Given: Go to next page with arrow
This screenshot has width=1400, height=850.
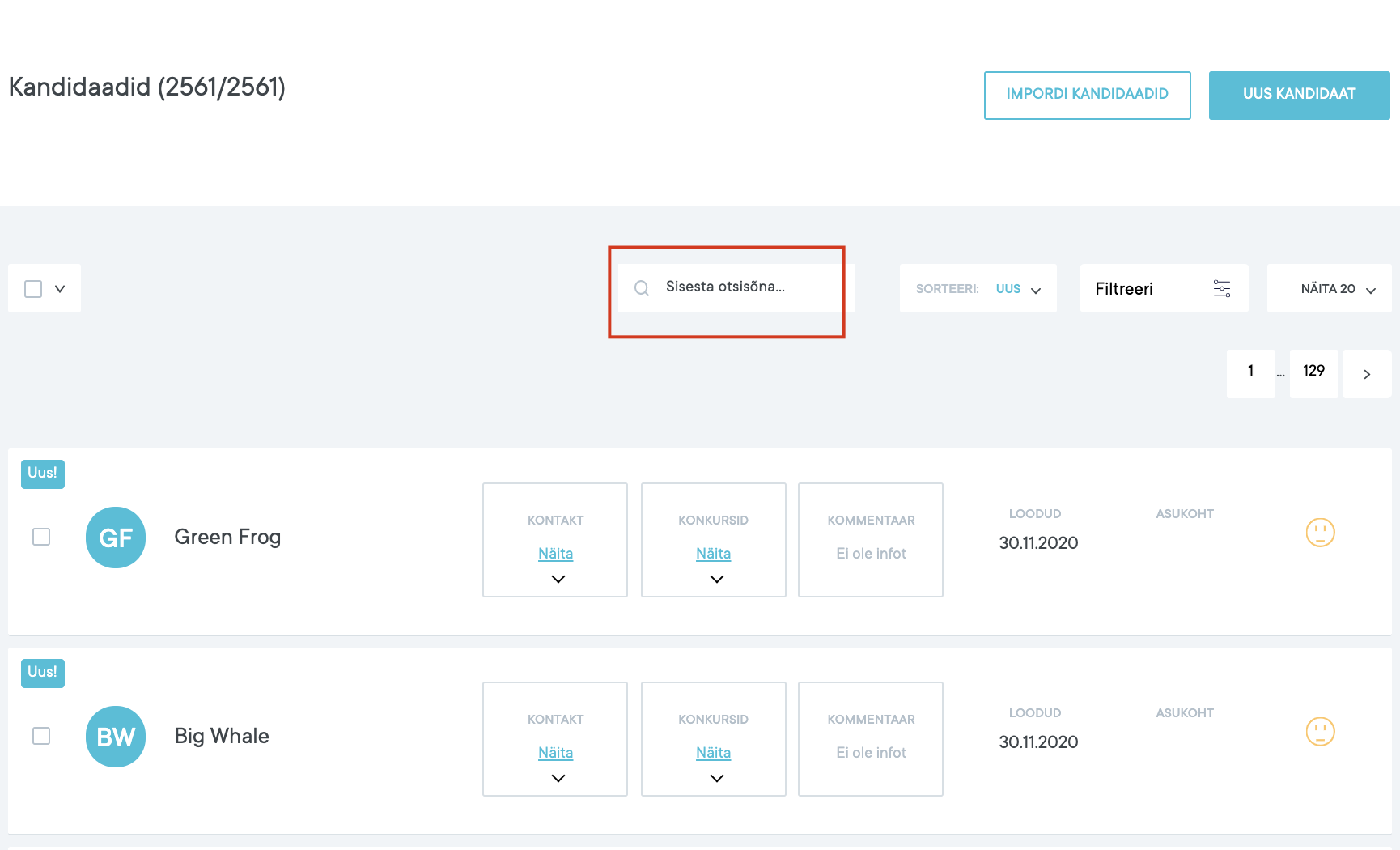Looking at the screenshot, I should (x=1367, y=374).
